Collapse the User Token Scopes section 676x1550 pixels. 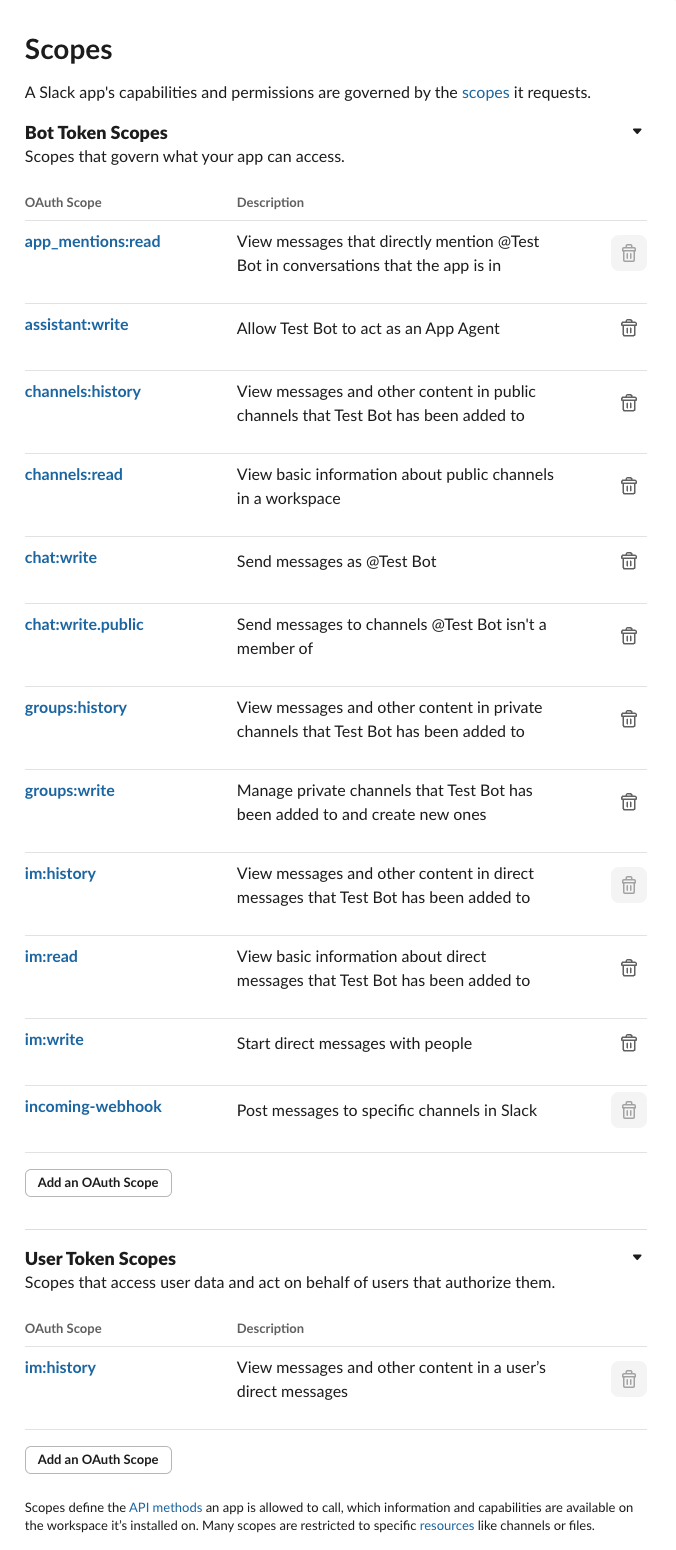[x=637, y=1258]
